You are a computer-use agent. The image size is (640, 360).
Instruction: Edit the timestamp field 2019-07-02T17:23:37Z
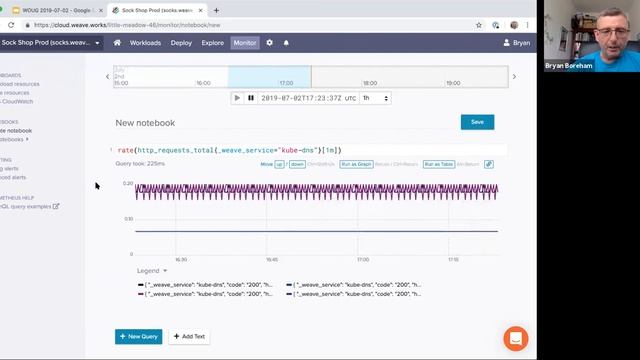[x=308, y=98]
